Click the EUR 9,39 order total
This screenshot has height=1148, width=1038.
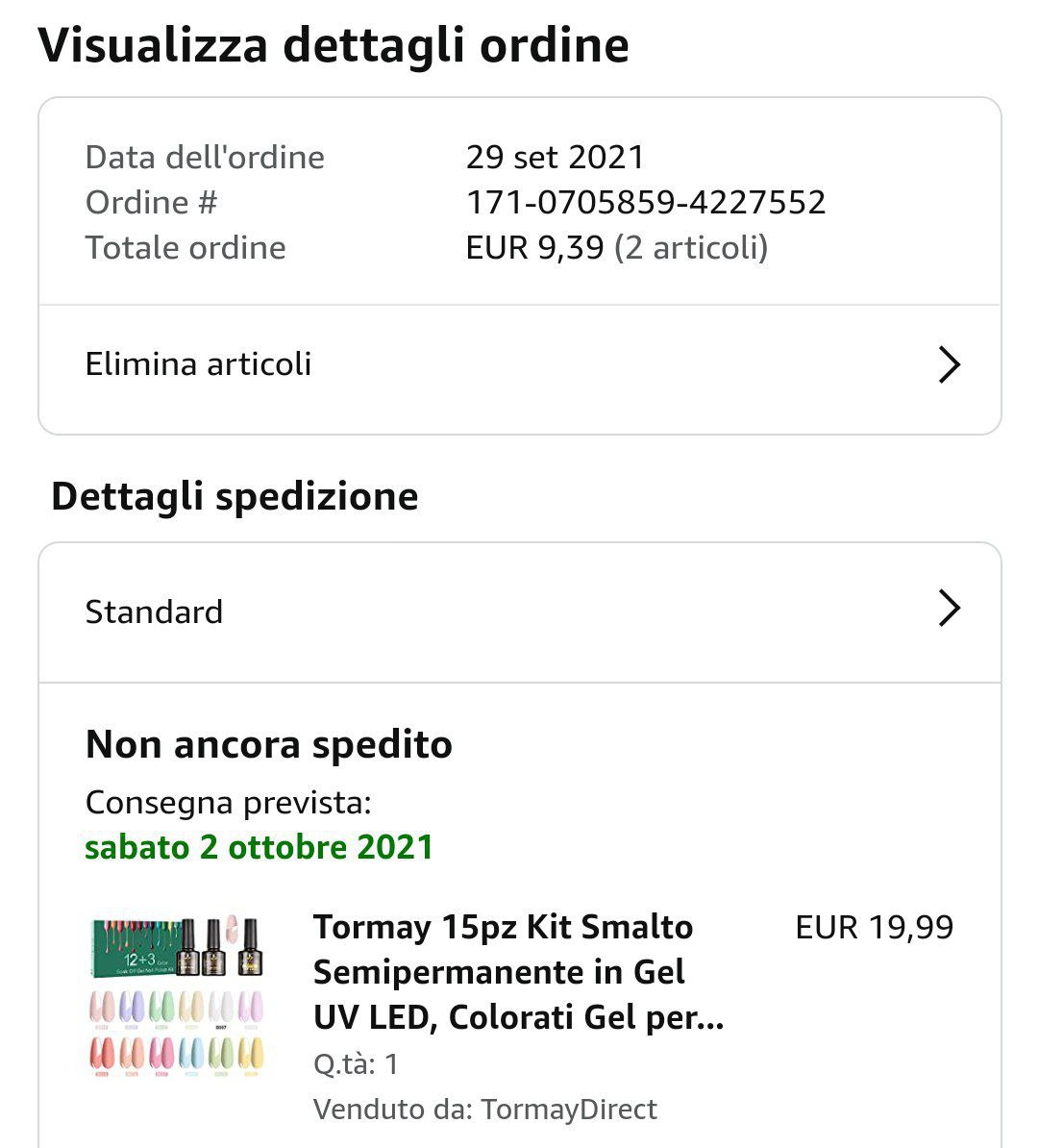[x=534, y=247]
